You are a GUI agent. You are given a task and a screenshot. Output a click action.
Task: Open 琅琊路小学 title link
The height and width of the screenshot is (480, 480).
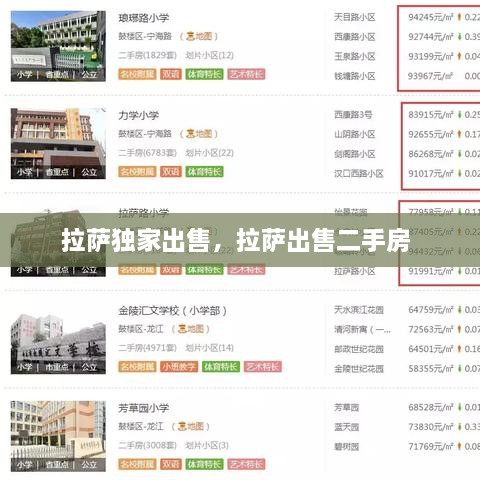pyautogui.click(x=144, y=18)
